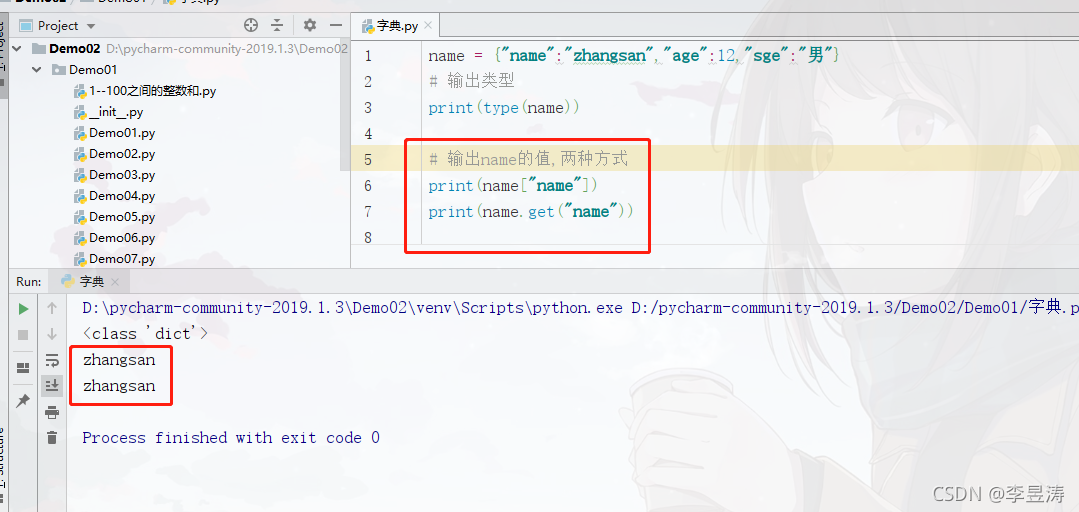The height and width of the screenshot is (512, 1079).
Task: Click the down arrow in Run toolbar
Action: pos(52,334)
